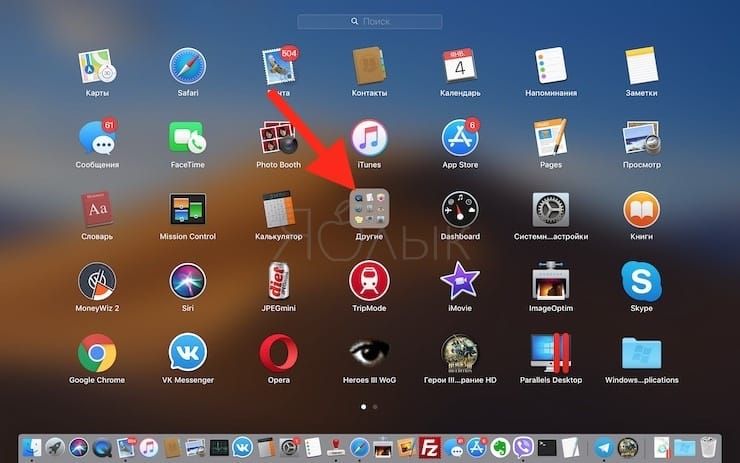Open QuickTime Player in the Dock

102,447
